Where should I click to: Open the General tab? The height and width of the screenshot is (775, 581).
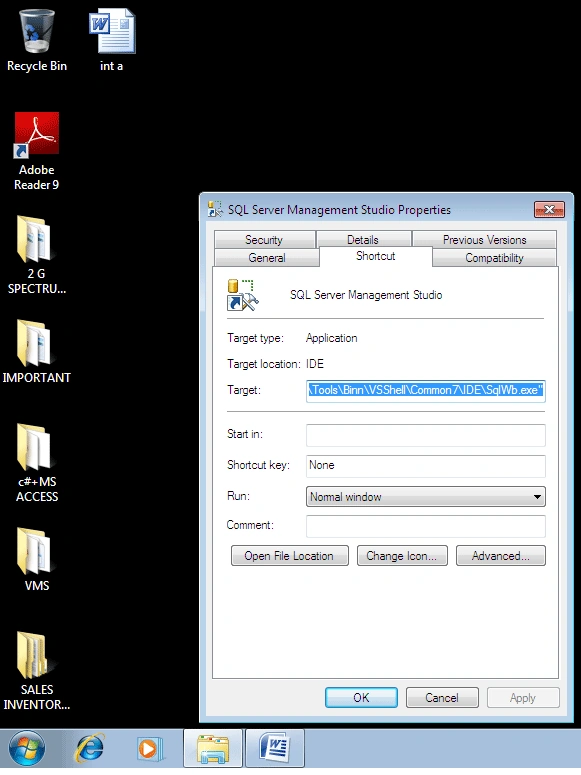(267, 258)
